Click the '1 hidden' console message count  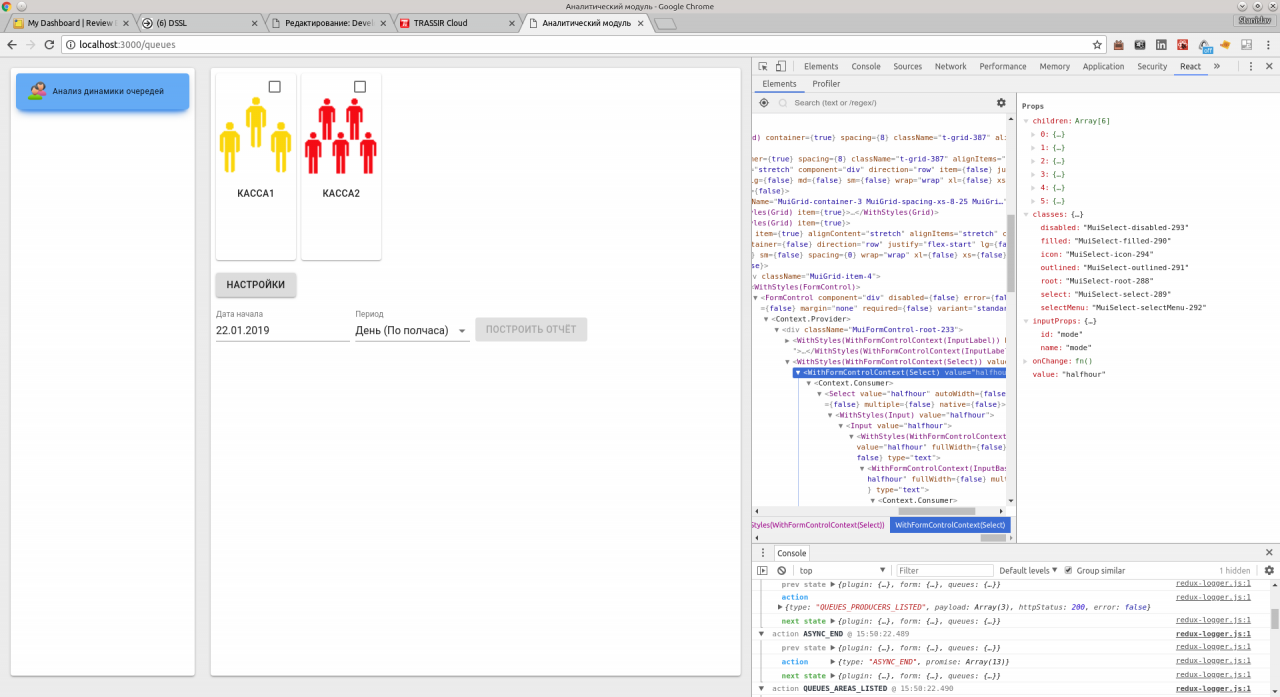tap(1234, 570)
